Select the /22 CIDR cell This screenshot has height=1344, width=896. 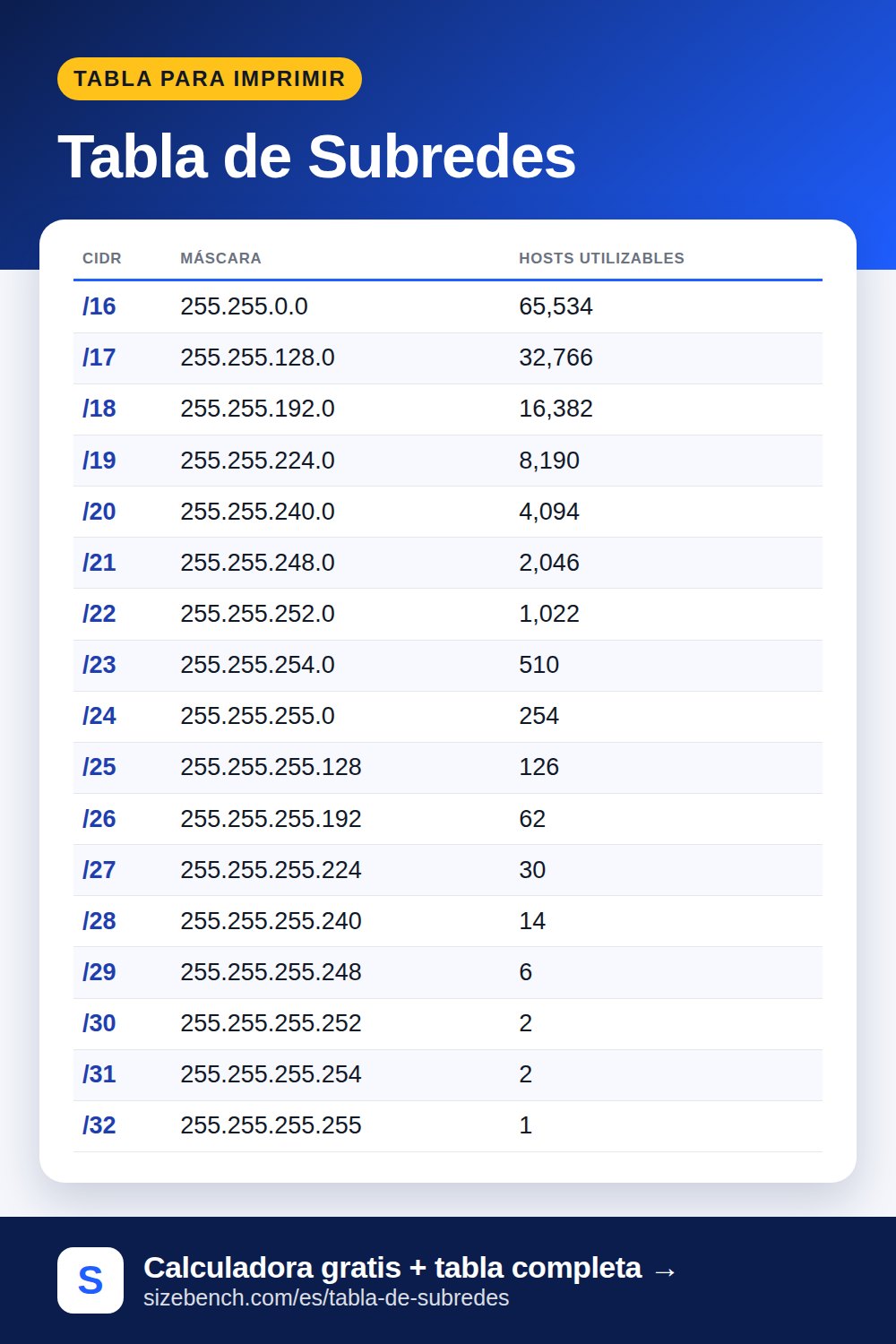[99, 614]
